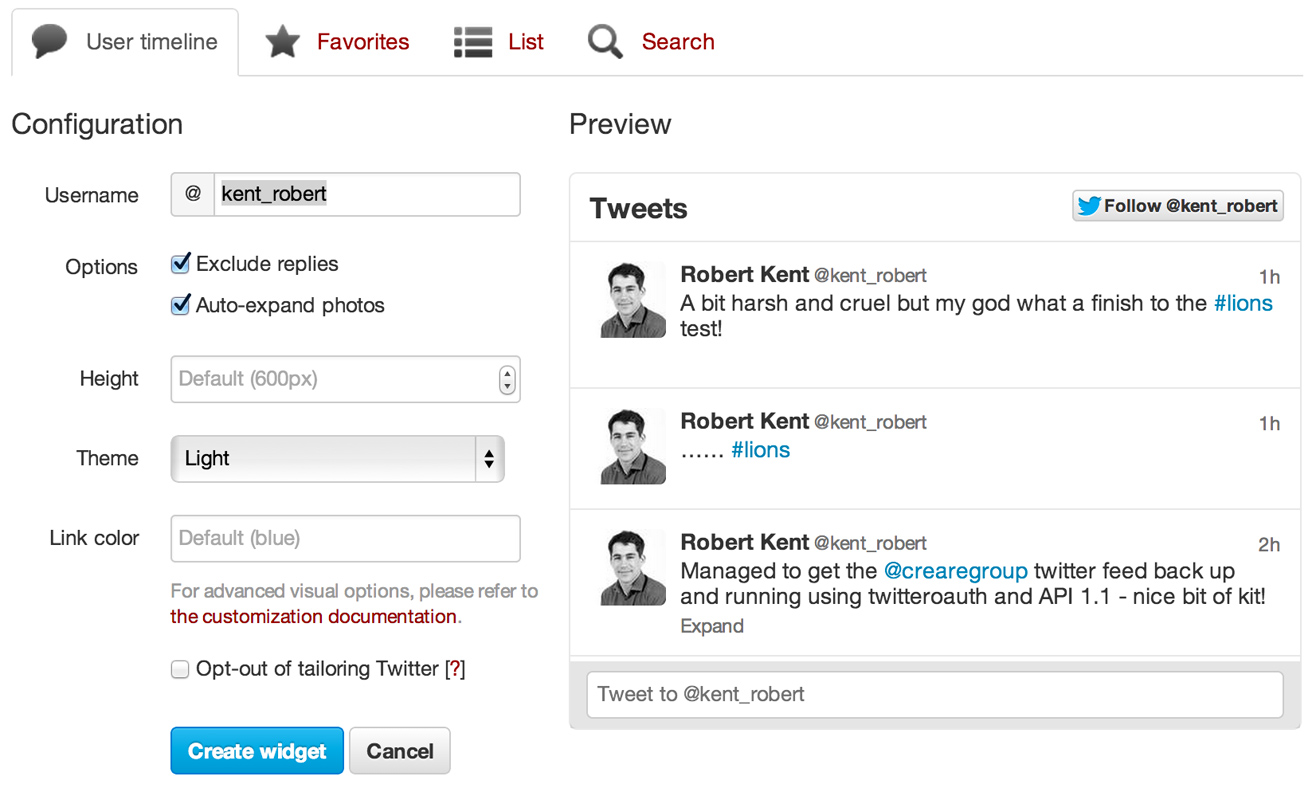Click the Tweet to @kent_robert box
The width and height of the screenshot is (1316, 792).
click(935, 694)
